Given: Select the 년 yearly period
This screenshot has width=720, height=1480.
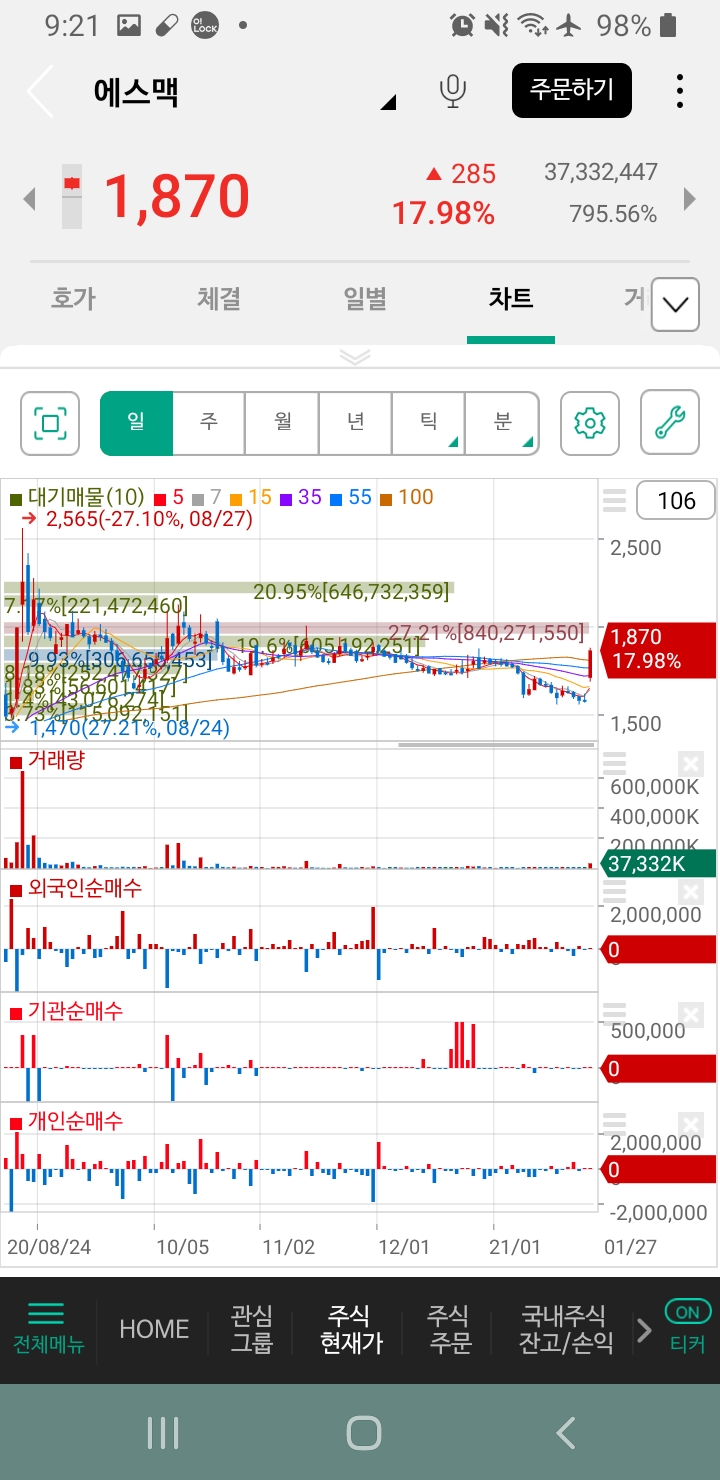Looking at the screenshot, I should [x=356, y=423].
